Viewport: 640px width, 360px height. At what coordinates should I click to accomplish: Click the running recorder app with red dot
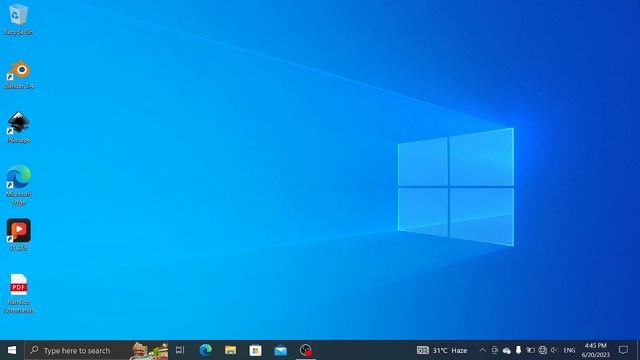point(306,350)
